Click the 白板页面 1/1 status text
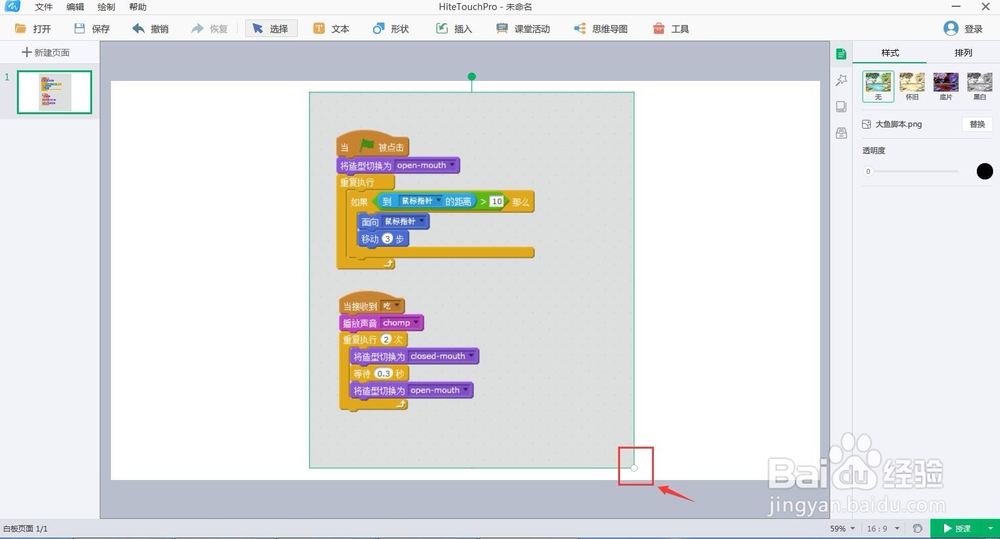Viewport: 1000px width, 539px height. (26, 529)
